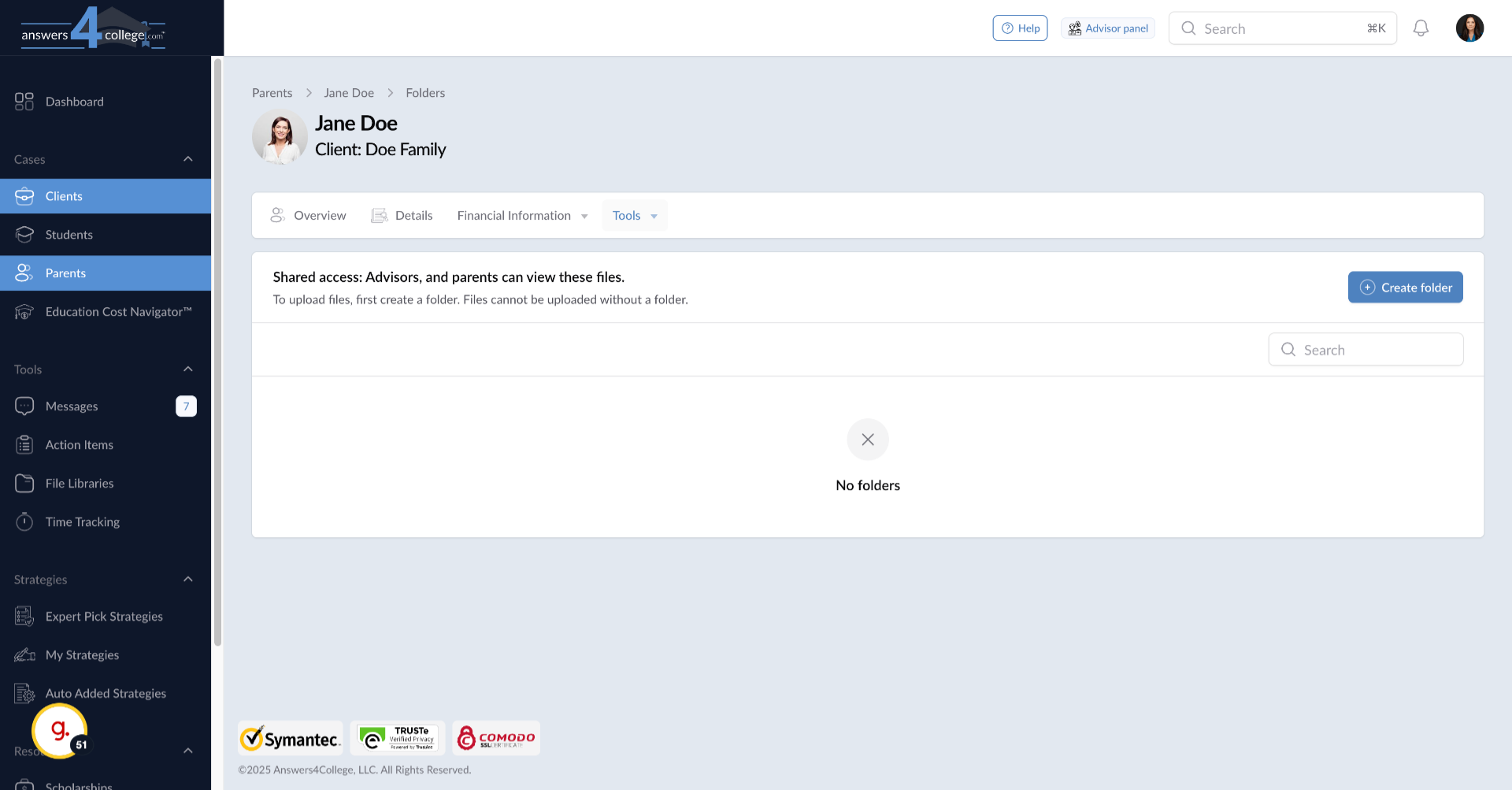Collapse the Cases section

click(187, 158)
